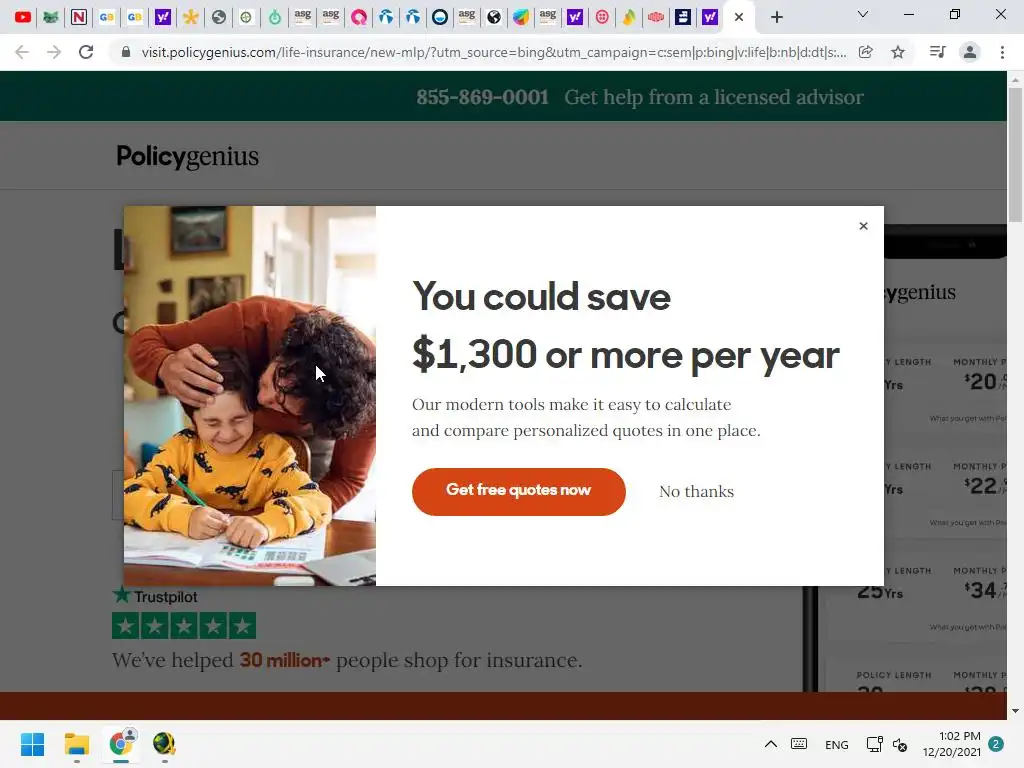This screenshot has height=768, width=1024.
Task: Click the page's vertical scrollbar thumb
Action: click(x=1015, y=155)
